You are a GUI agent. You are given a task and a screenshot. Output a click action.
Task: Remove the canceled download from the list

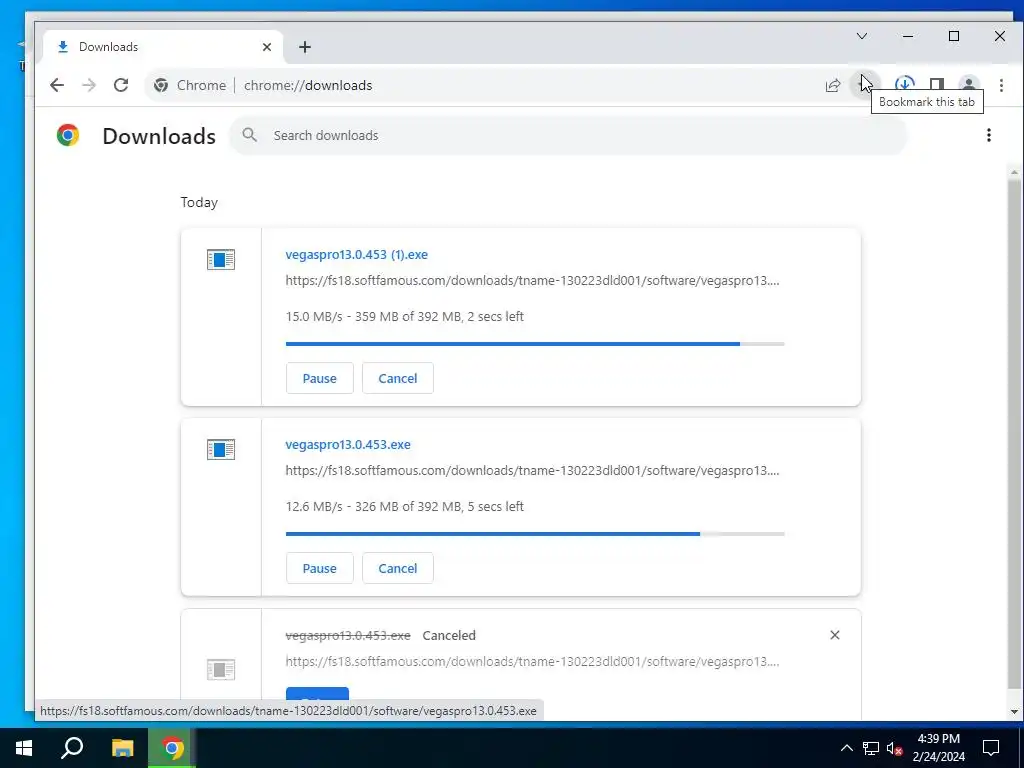point(835,635)
